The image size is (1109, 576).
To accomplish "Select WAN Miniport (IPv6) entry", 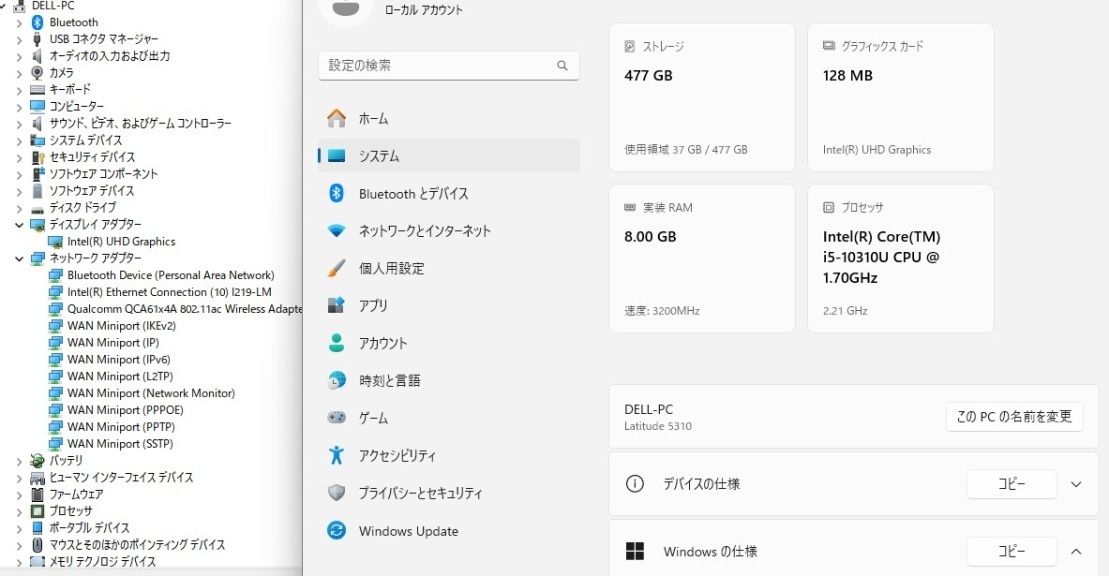I will click(109, 359).
